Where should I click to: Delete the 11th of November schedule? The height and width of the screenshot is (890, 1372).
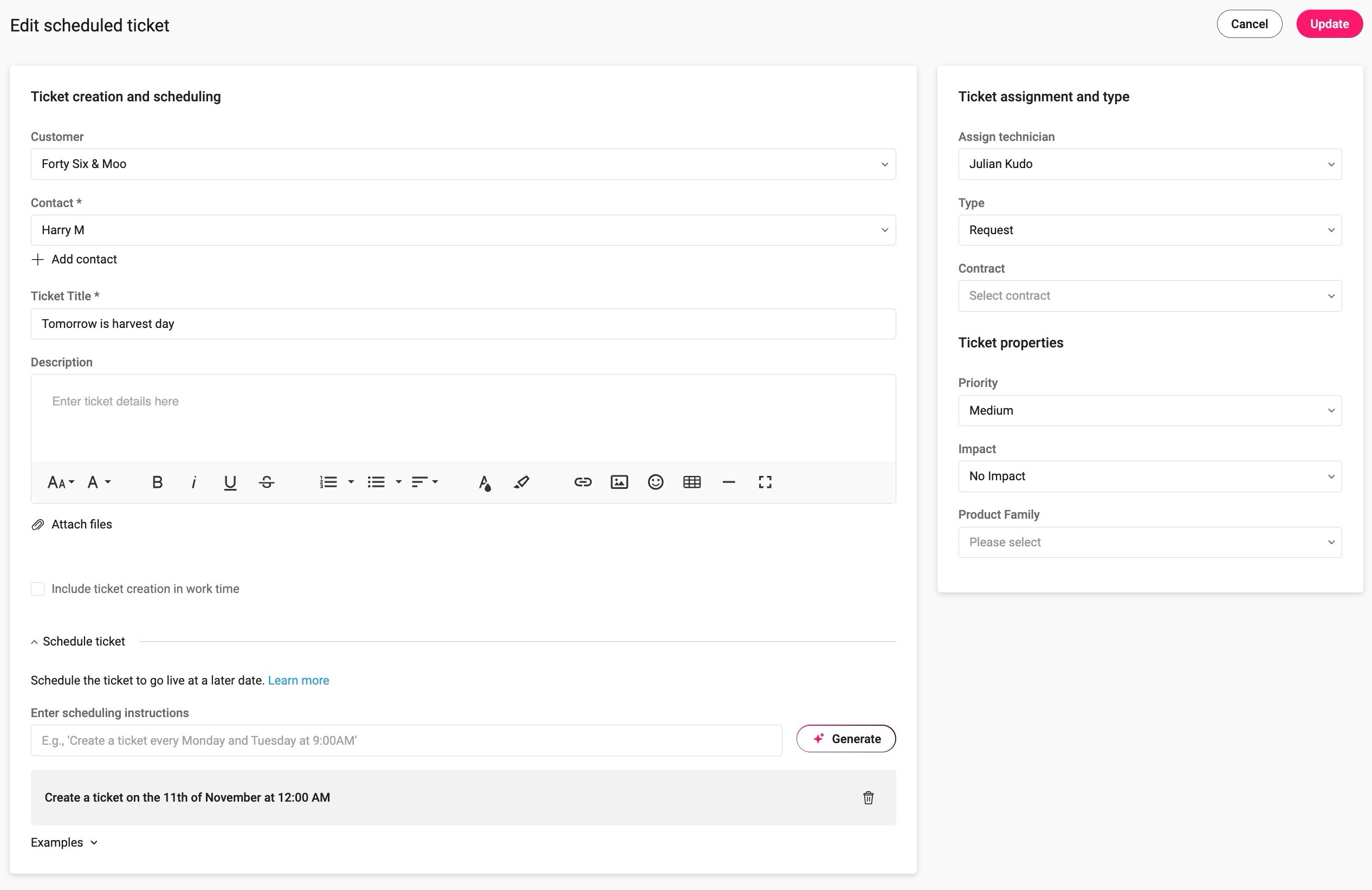tap(868, 798)
